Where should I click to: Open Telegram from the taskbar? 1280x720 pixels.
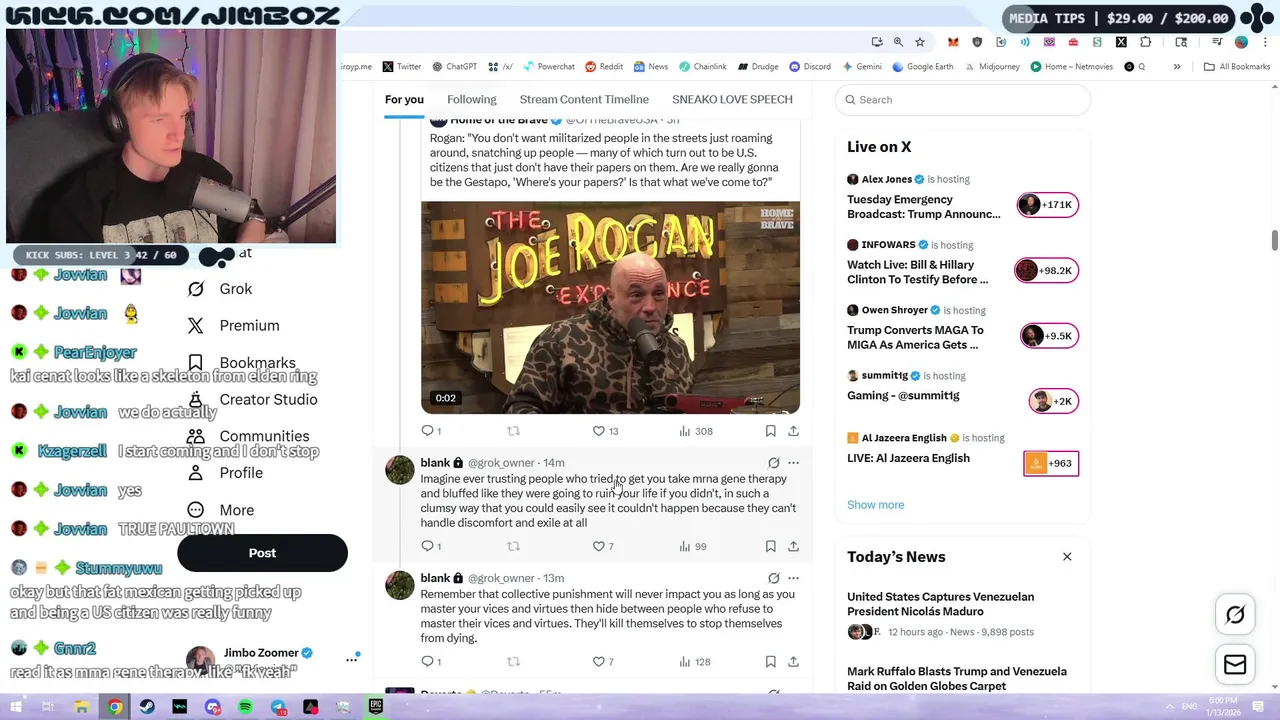278,707
